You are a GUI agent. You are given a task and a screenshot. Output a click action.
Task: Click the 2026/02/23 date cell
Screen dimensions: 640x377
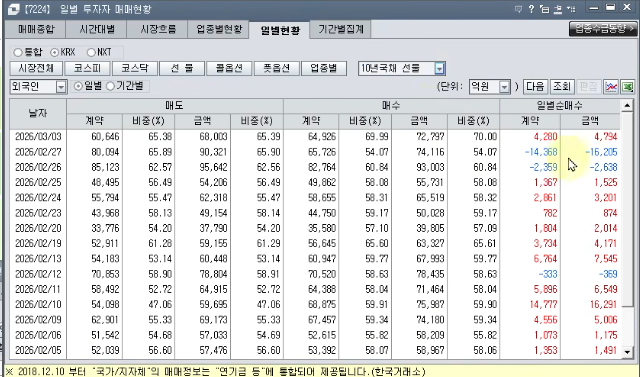click(x=38, y=213)
